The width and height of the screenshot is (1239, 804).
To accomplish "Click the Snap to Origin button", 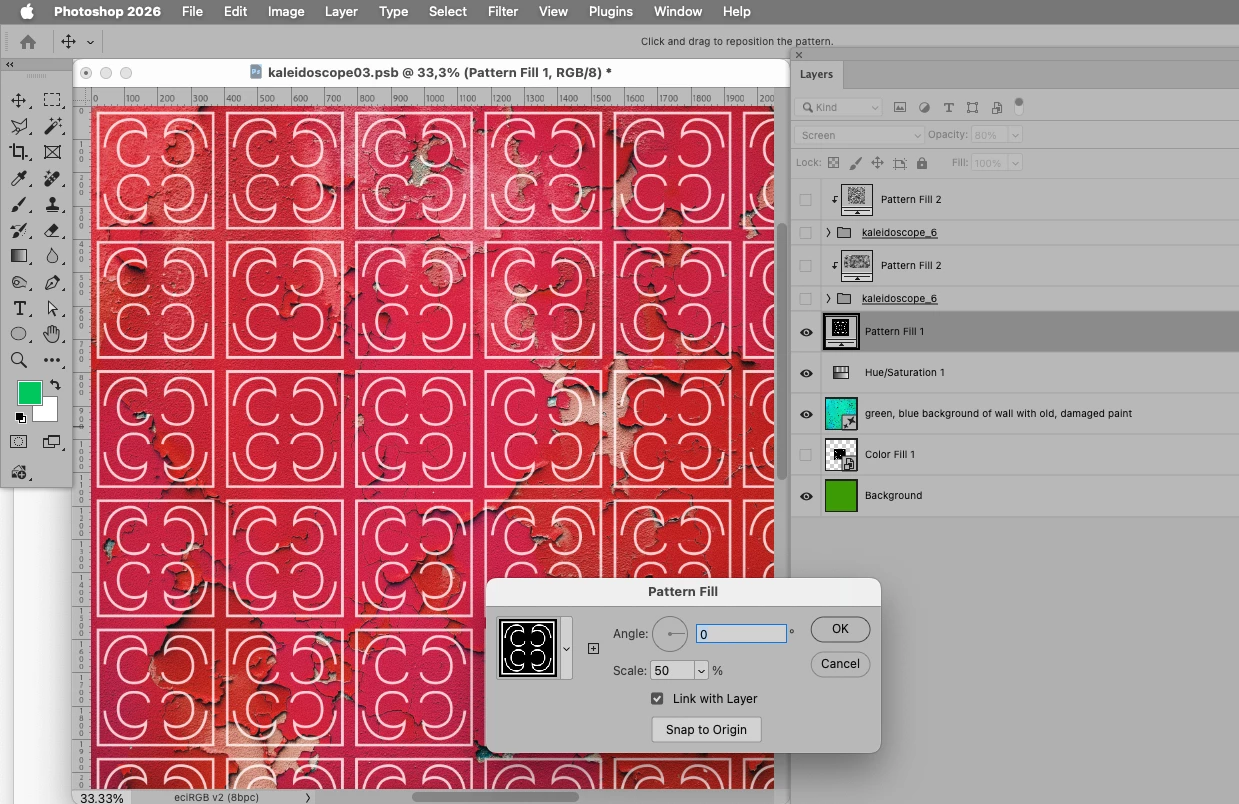I will point(706,730).
